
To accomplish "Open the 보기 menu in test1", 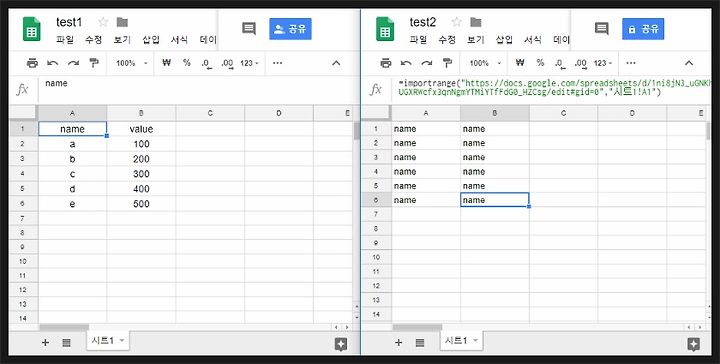I will coord(122,39).
